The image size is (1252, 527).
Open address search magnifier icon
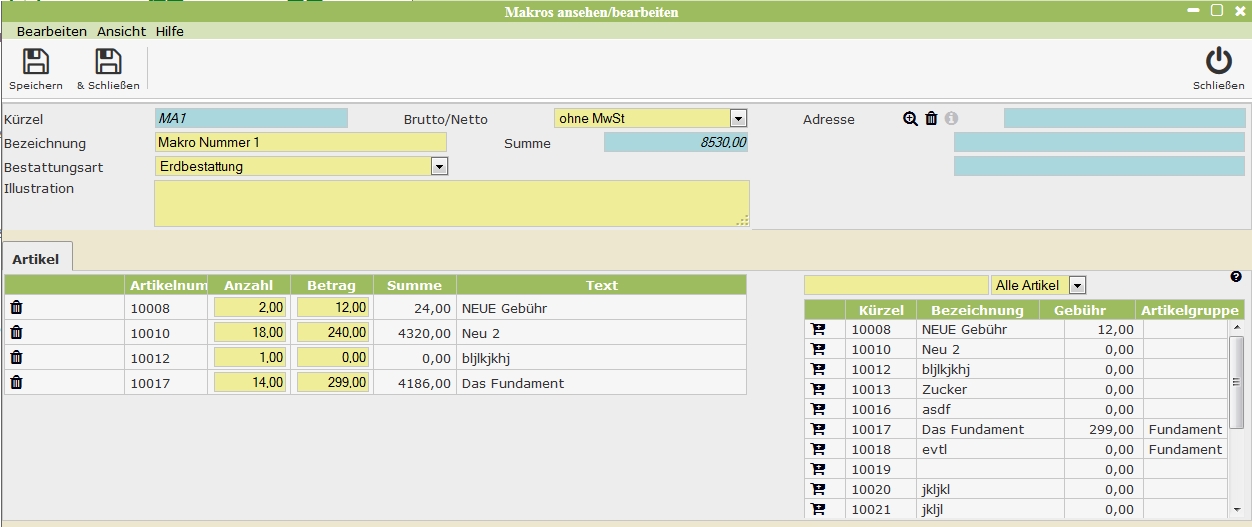tap(910, 118)
